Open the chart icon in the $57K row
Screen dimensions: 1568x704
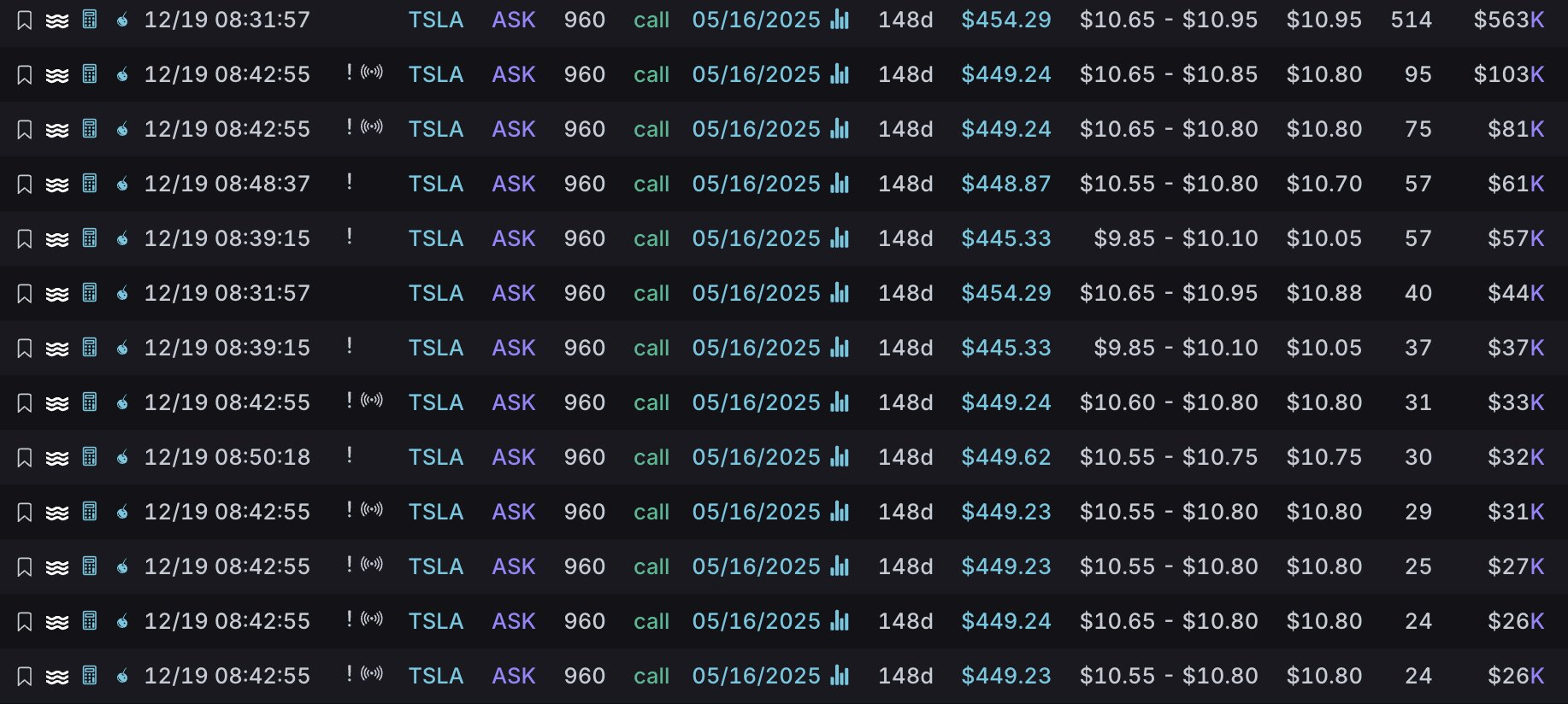click(x=840, y=238)
